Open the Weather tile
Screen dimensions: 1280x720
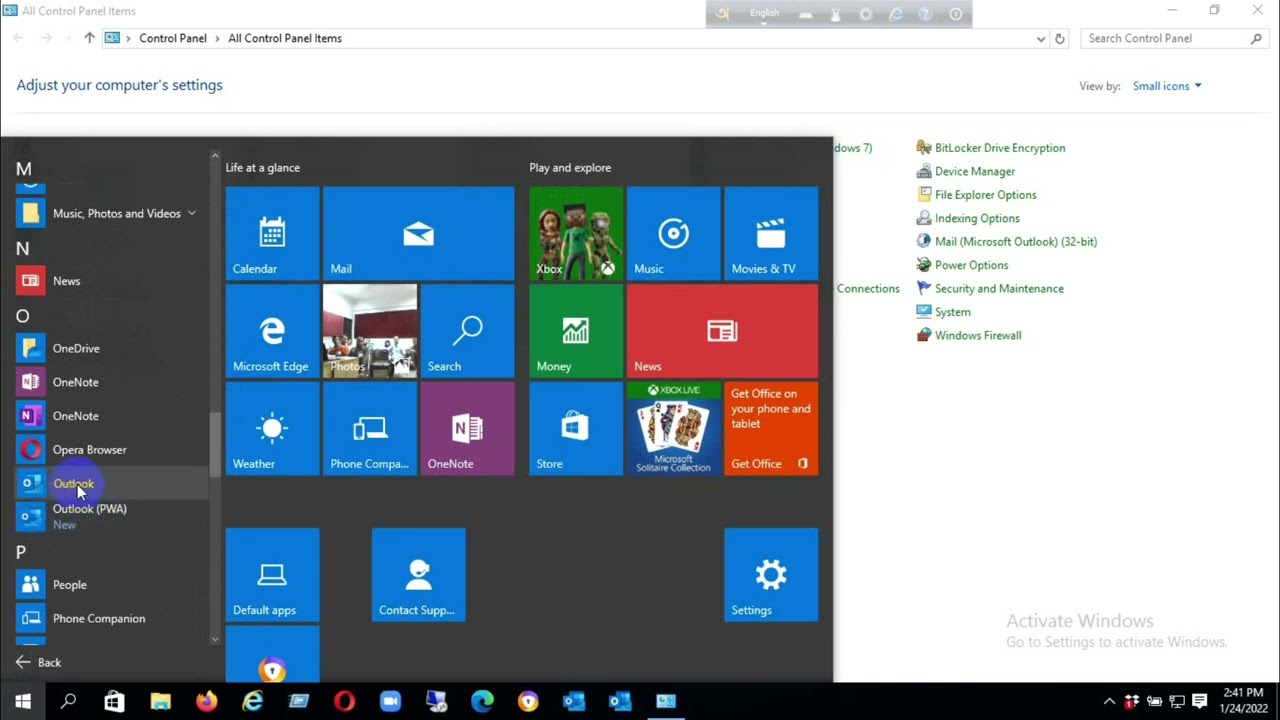(272, 428)
